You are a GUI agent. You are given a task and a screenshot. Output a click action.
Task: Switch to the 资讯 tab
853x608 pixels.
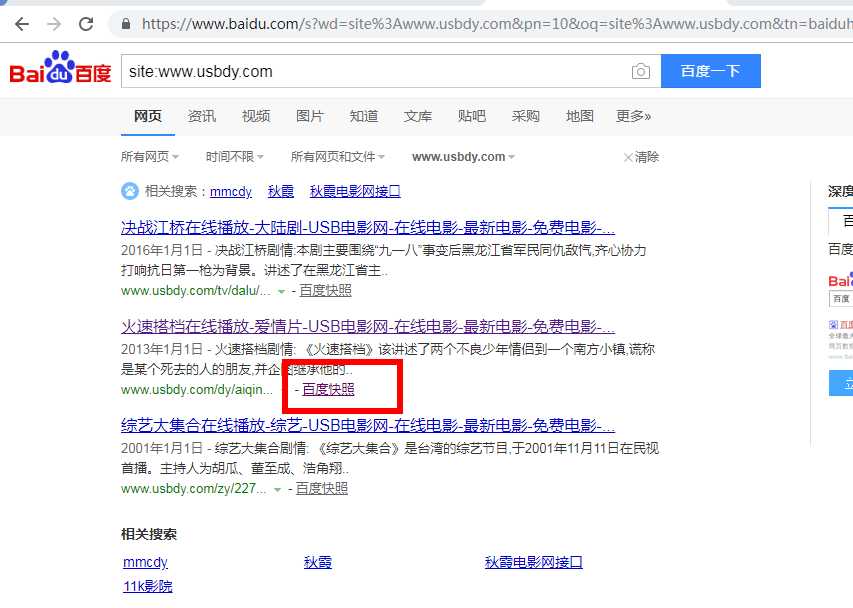pos(202,116)
